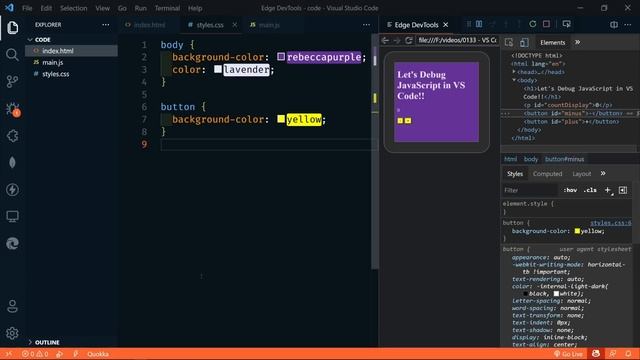This screenshot has height=360, width=640.
Task: Open the MongoDB leaf icon view
Action: [12, 162]
